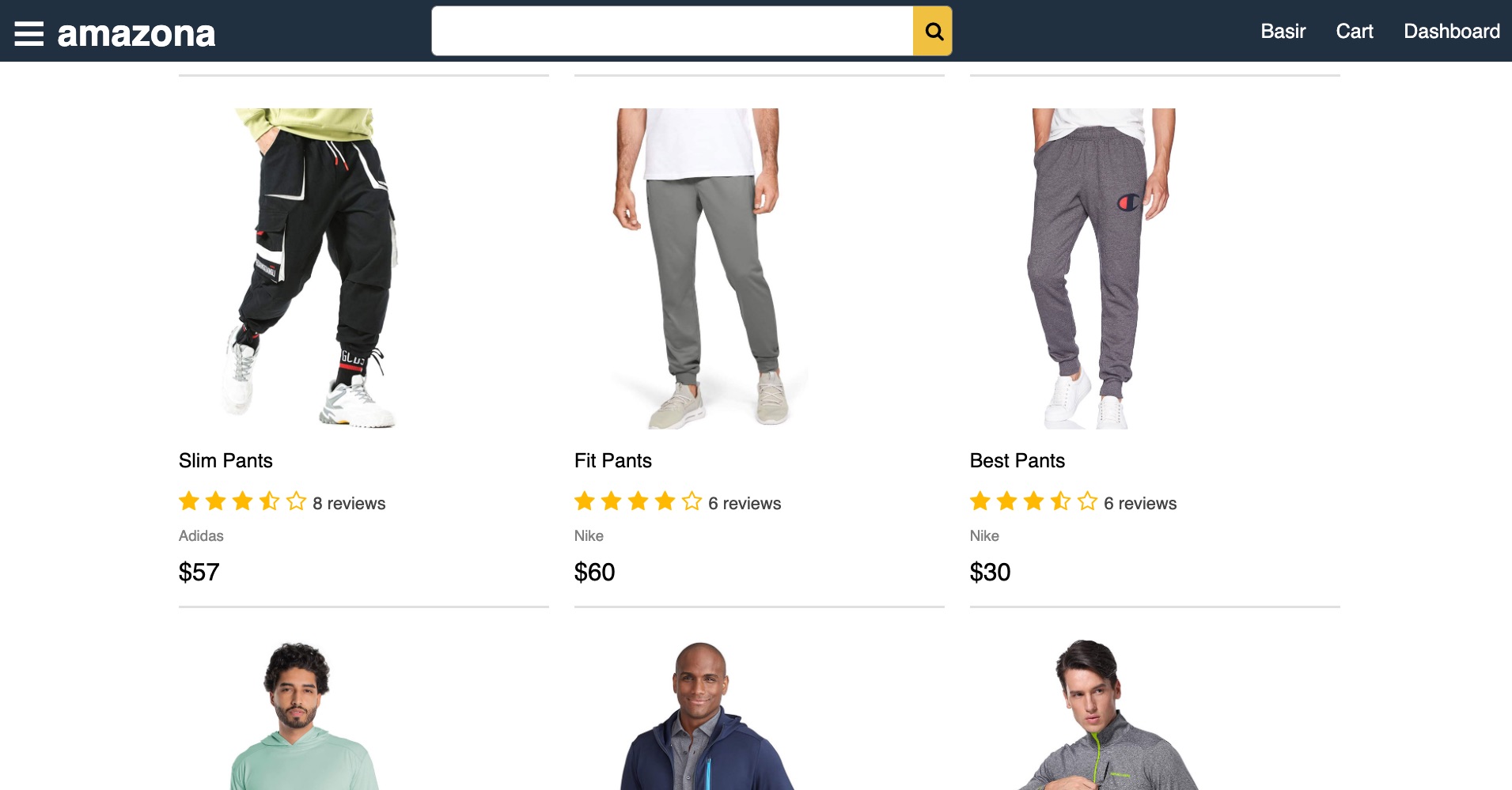
Task: Go to the Cart page
Action: [1355, 31]
